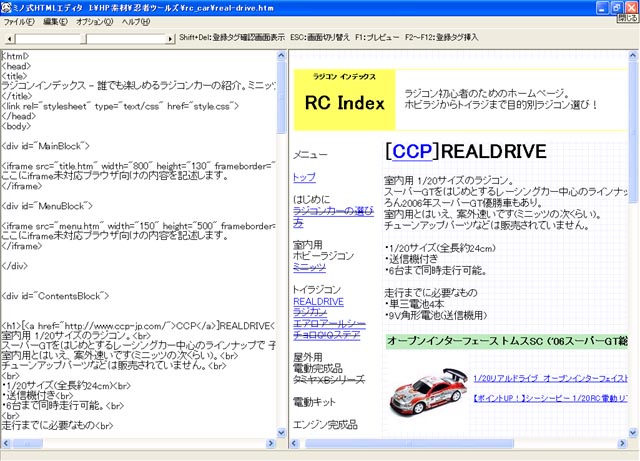This screenshot has width=640, height=461.
Task: Click down arrow of preview pane scrollbar
Action: (633, 432)
